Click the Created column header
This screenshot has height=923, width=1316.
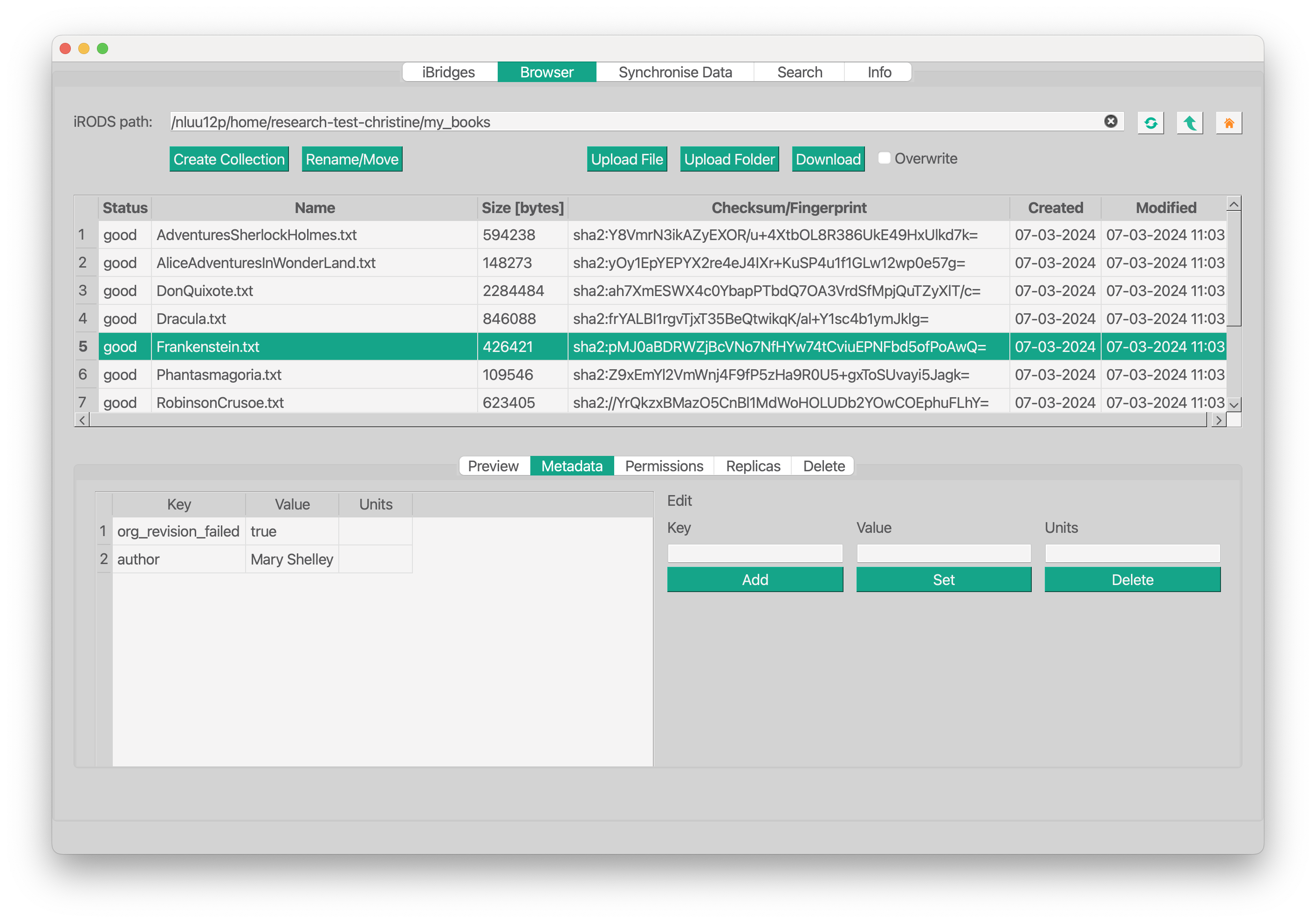[1055, 207]
